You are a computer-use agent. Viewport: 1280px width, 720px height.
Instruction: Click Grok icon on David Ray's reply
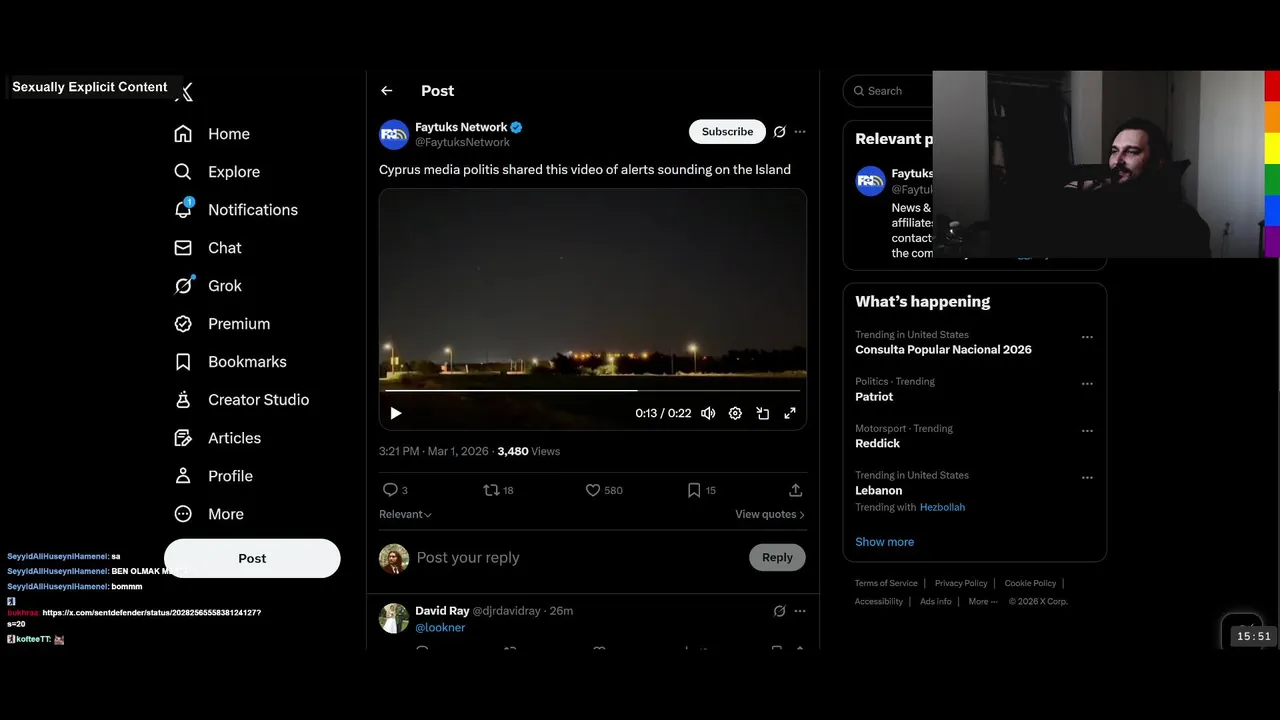[x=780, y=611]
